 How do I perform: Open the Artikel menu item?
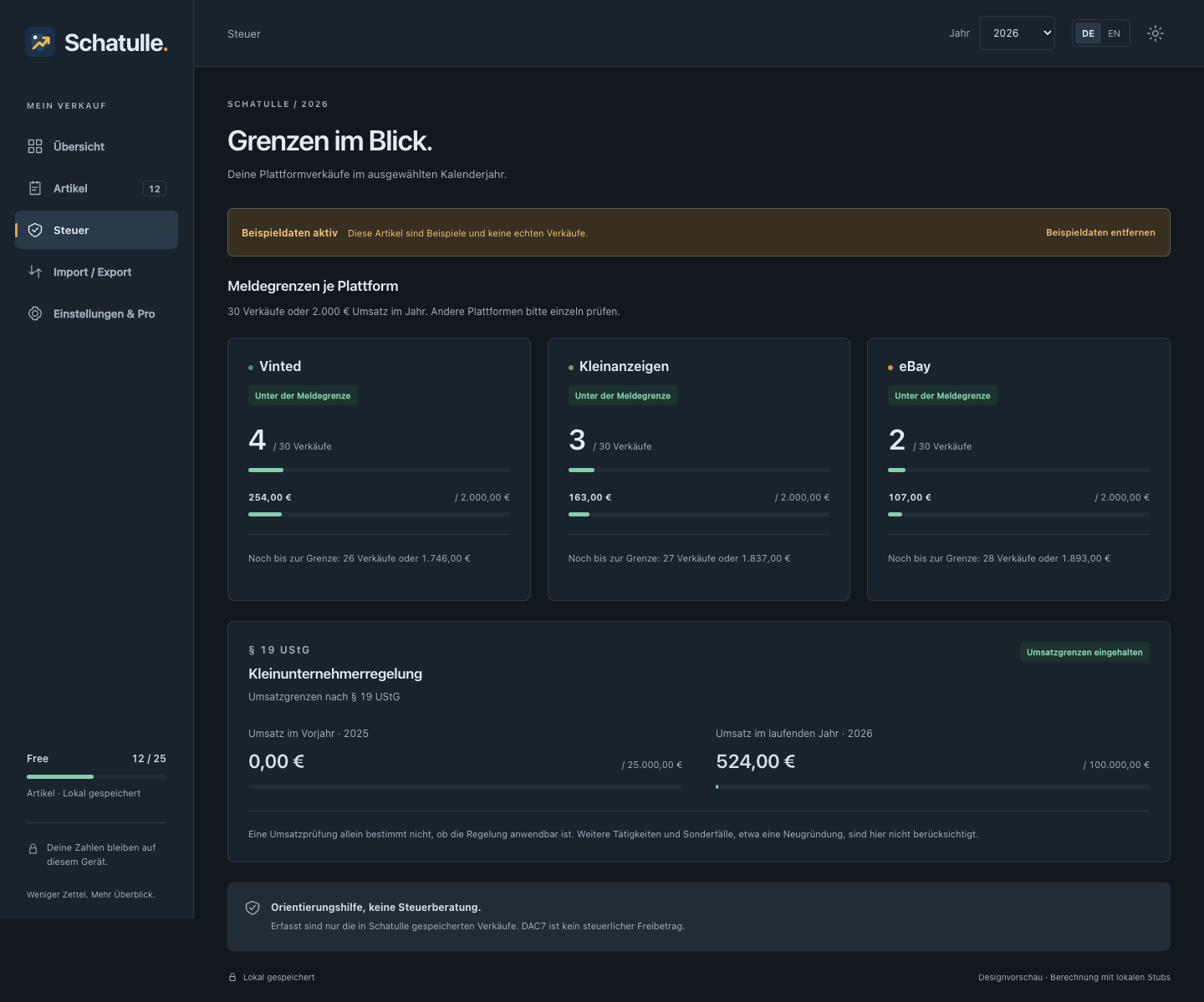click(96, 188)
